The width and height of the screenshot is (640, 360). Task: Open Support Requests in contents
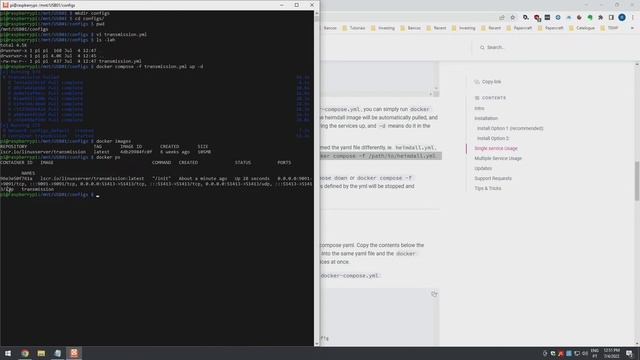click(493, 178)
